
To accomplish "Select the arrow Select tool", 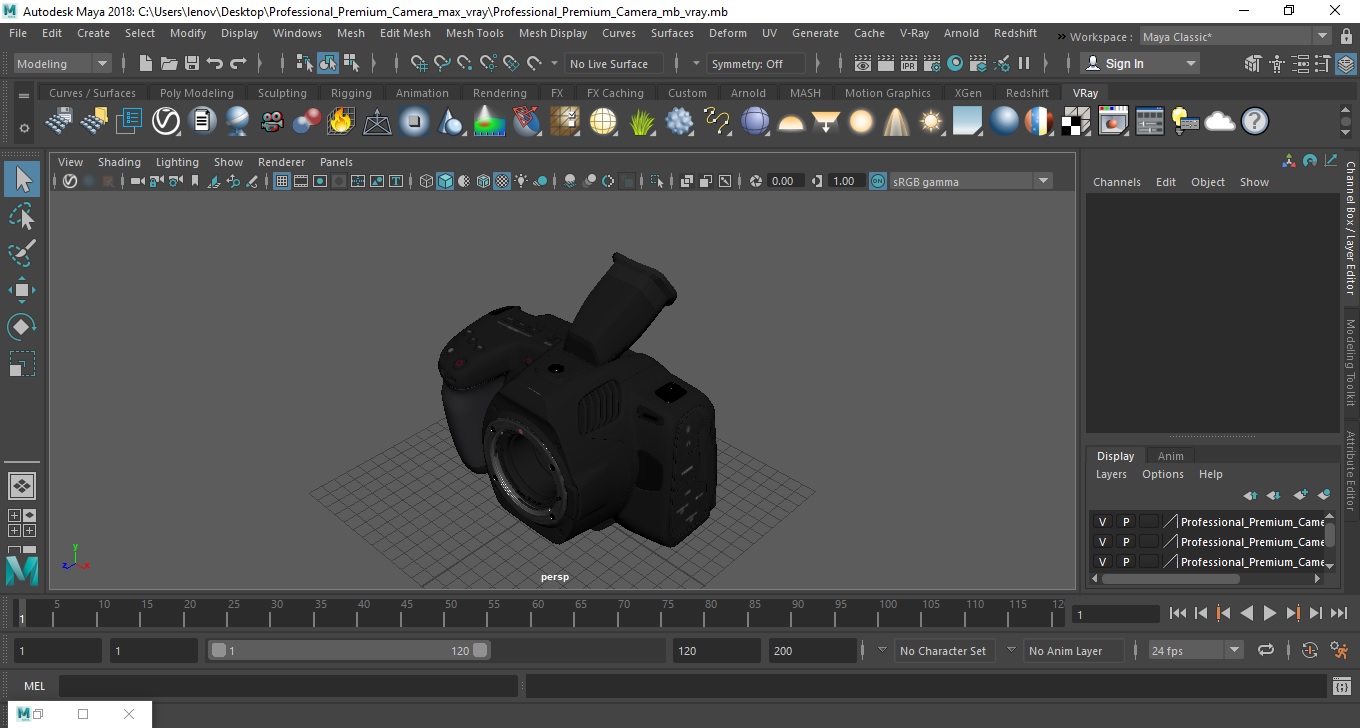I will [22, 180].
